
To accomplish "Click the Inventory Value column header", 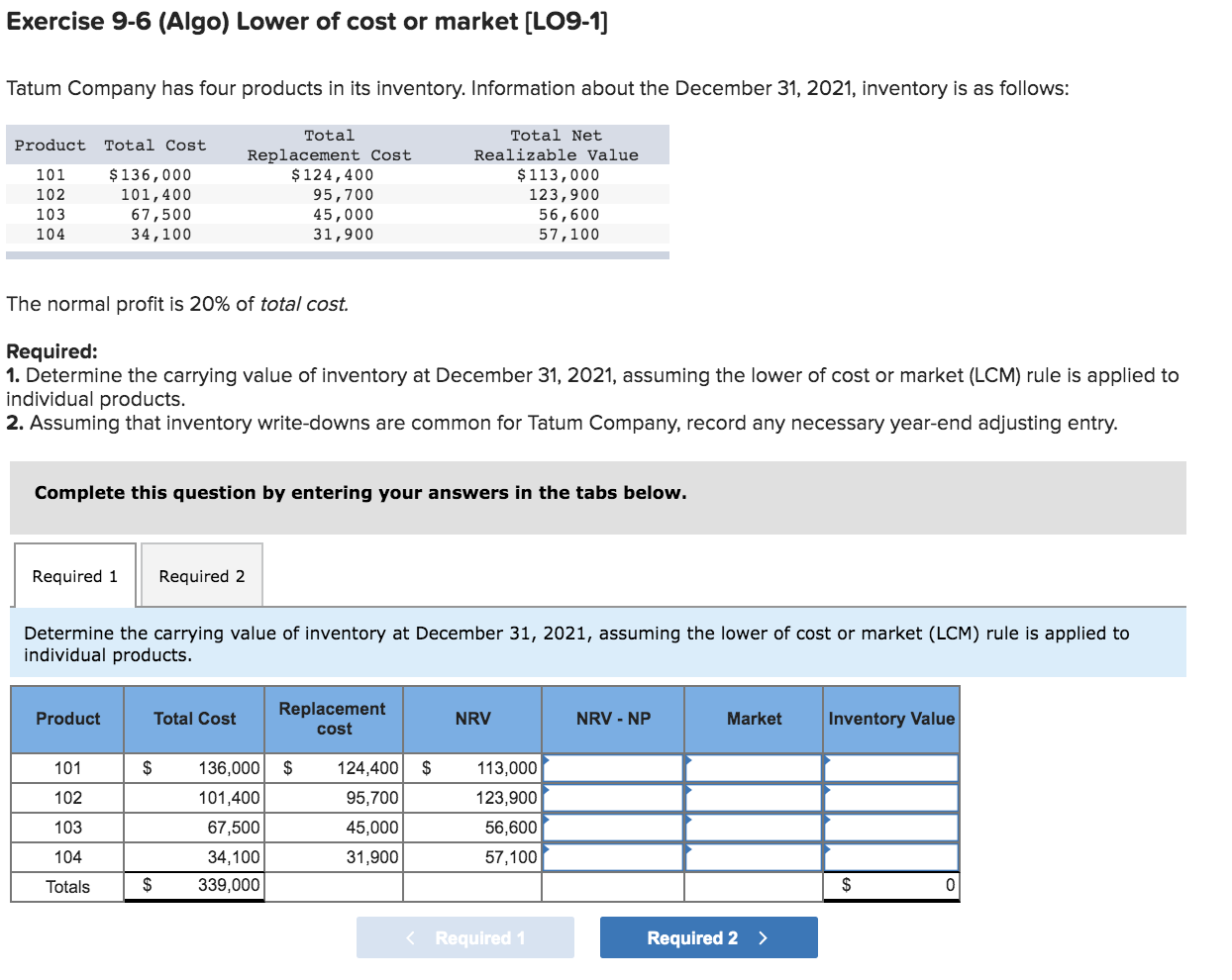I will click(x=891, y=719).
